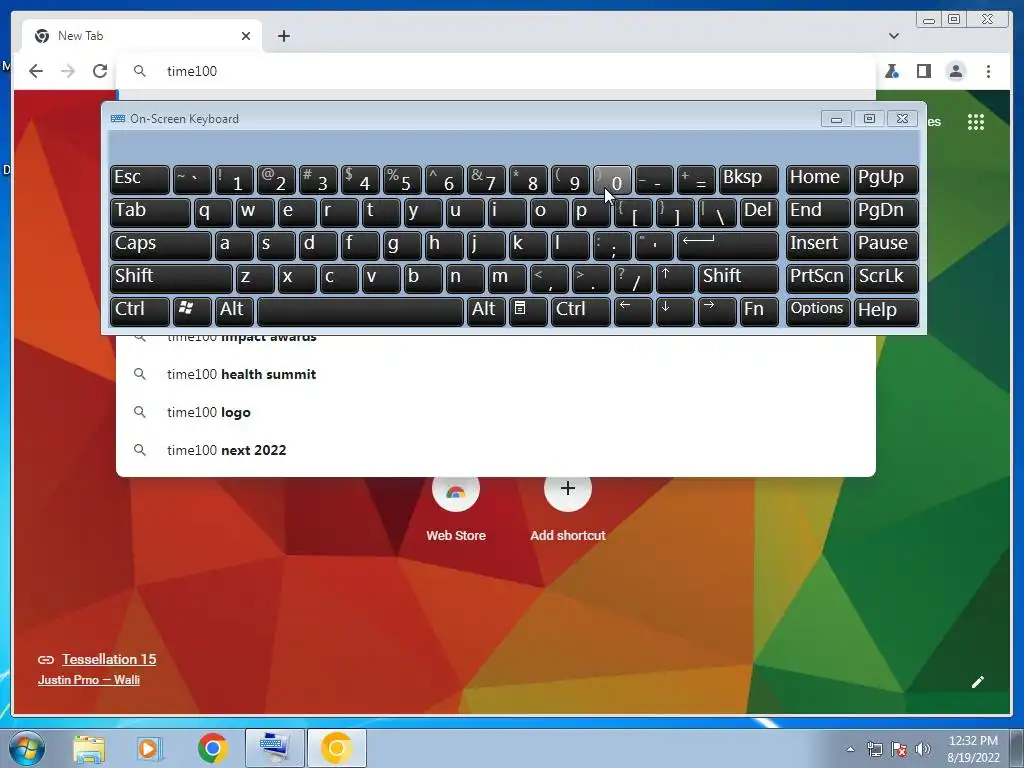
Task: Tap the Windows logo key
Action: click(x=192, y=312)
